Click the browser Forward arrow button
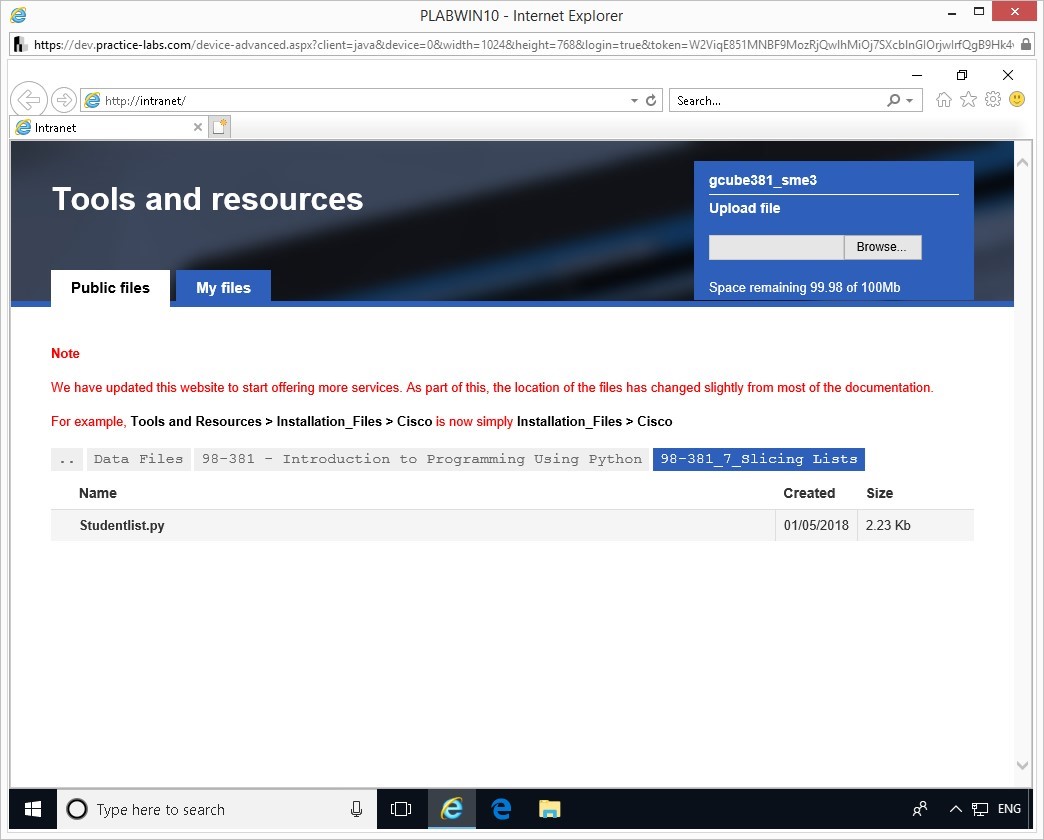This screenshot has width=1044, height=840. coord(64,100)
